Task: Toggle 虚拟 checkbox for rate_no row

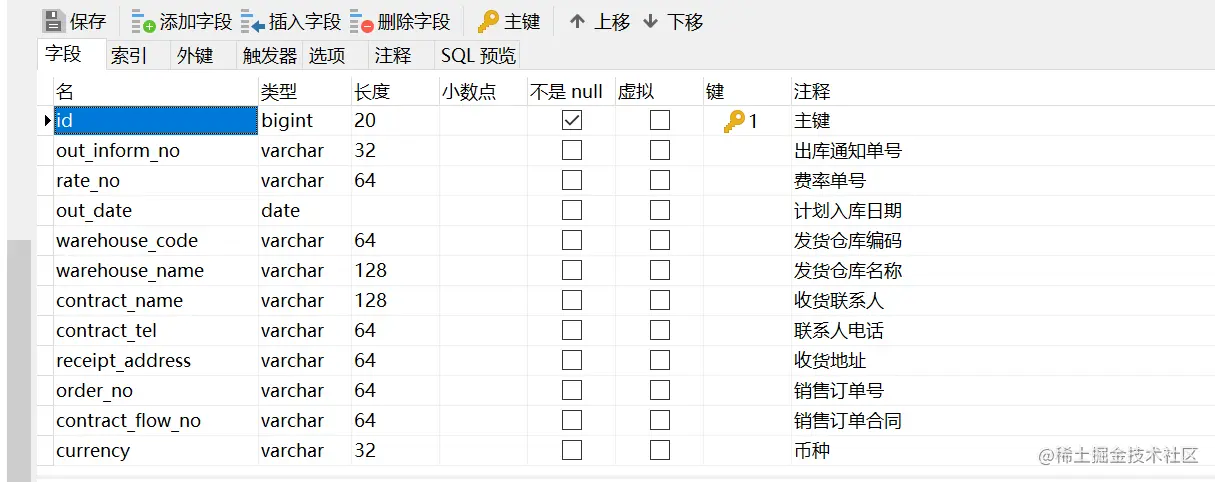Action: coord(660,181)
